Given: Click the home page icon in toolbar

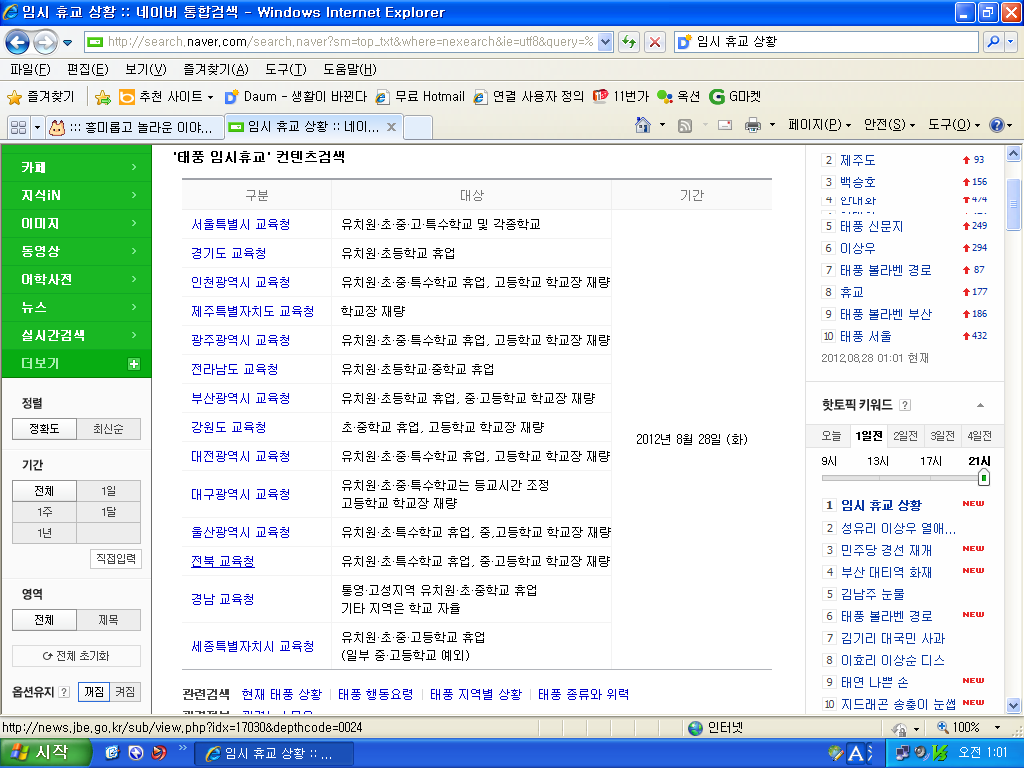Looking at the screenshot, I should [645, 125].
